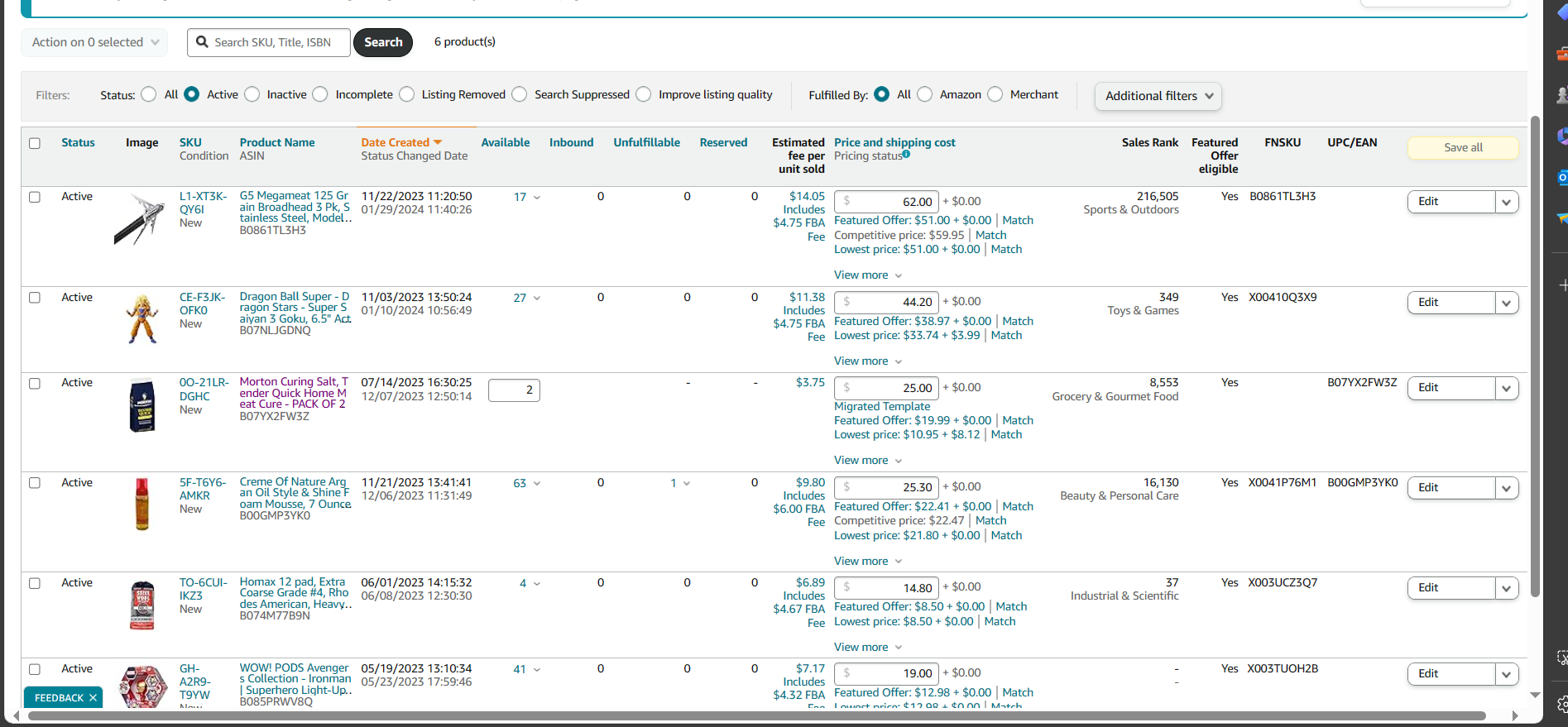Close the Feedback tab with X
This screenshot has width=1568, height=727.
[x=93, y=698]
